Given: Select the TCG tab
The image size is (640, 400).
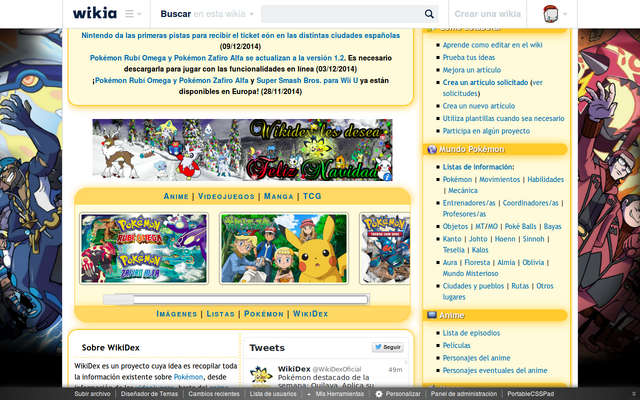Looking at the screenshot, I should click(x=312, y=196).
